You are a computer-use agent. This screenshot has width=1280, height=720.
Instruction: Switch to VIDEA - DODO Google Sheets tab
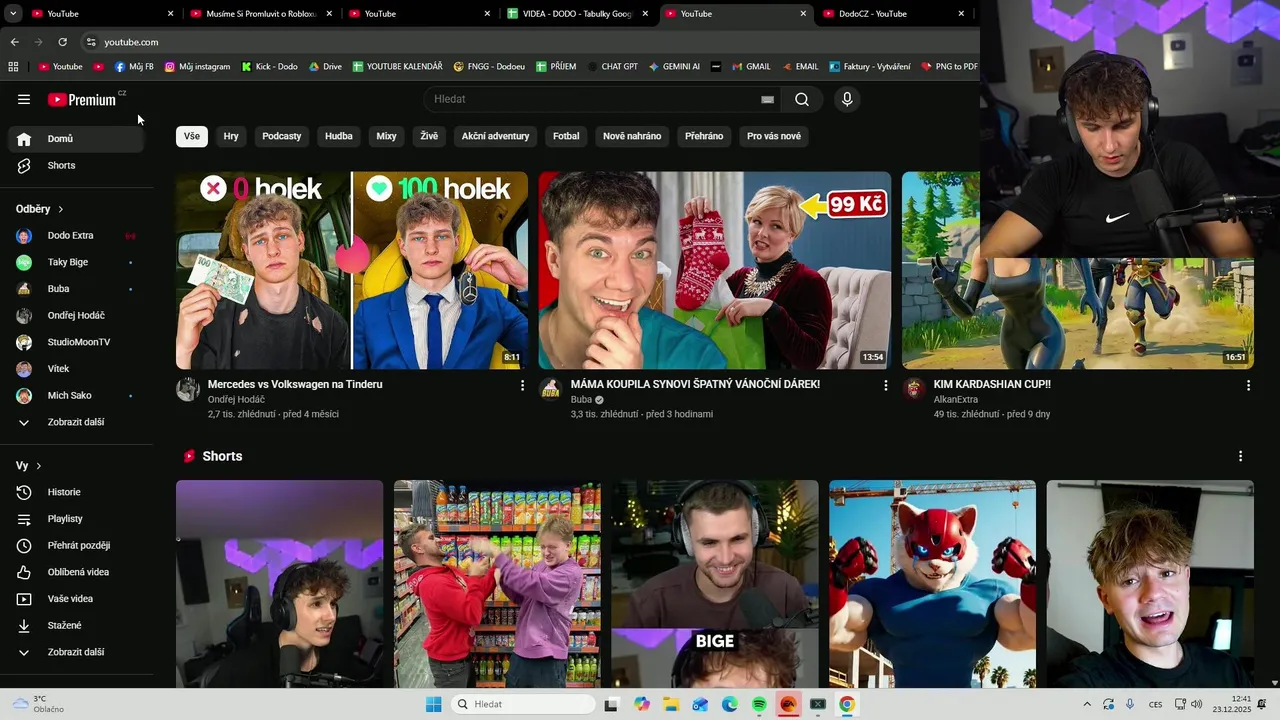click(x=577, y=14)
